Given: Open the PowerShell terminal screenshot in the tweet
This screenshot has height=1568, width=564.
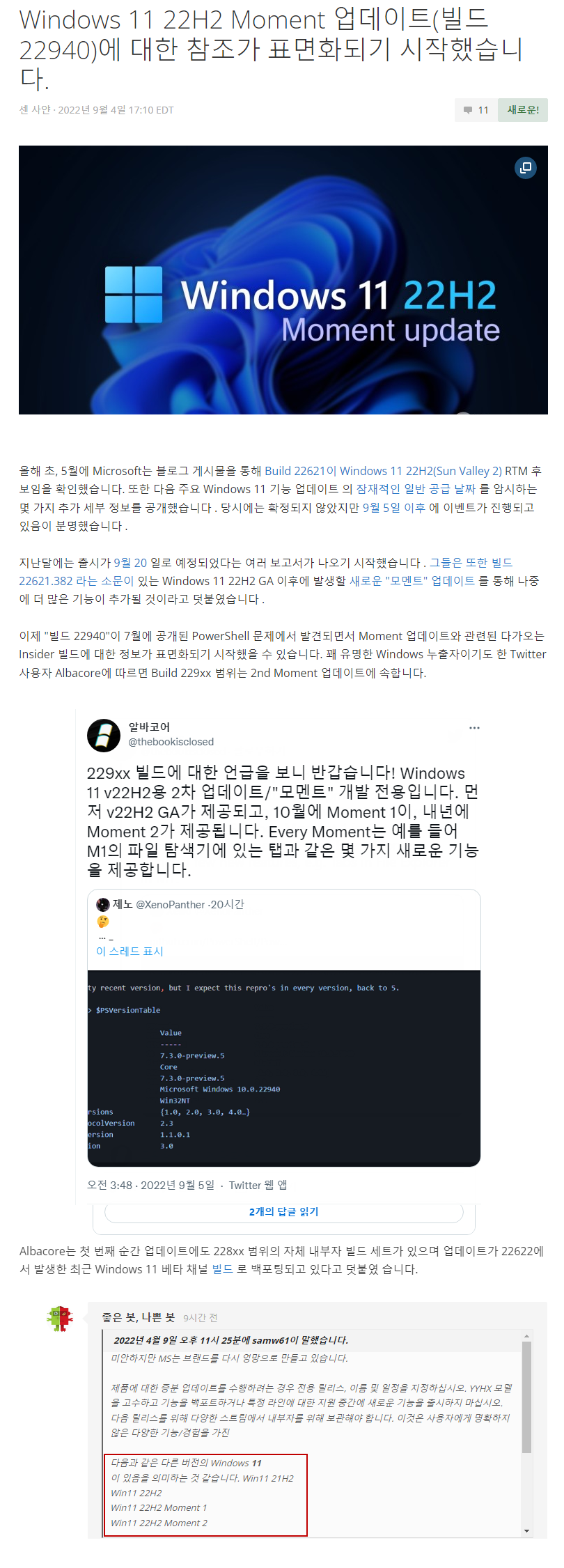Looking at the screenshot, I should [x=284, y=1068].
